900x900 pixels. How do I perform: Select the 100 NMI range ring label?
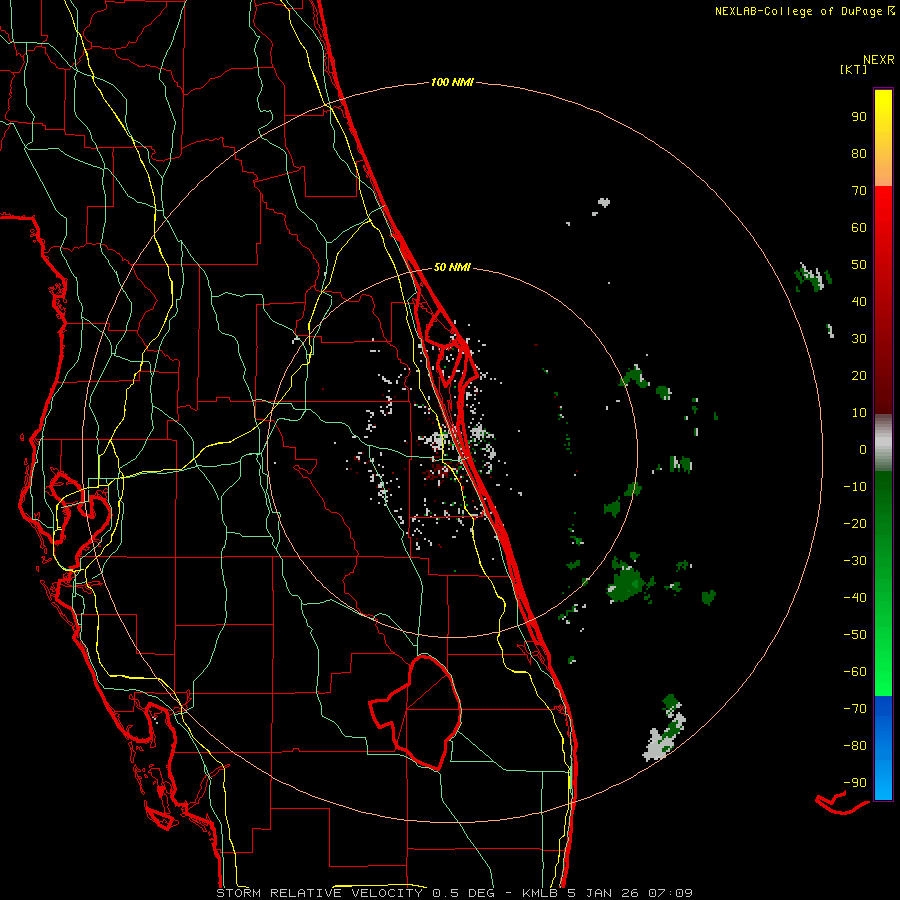pos(452,82)
